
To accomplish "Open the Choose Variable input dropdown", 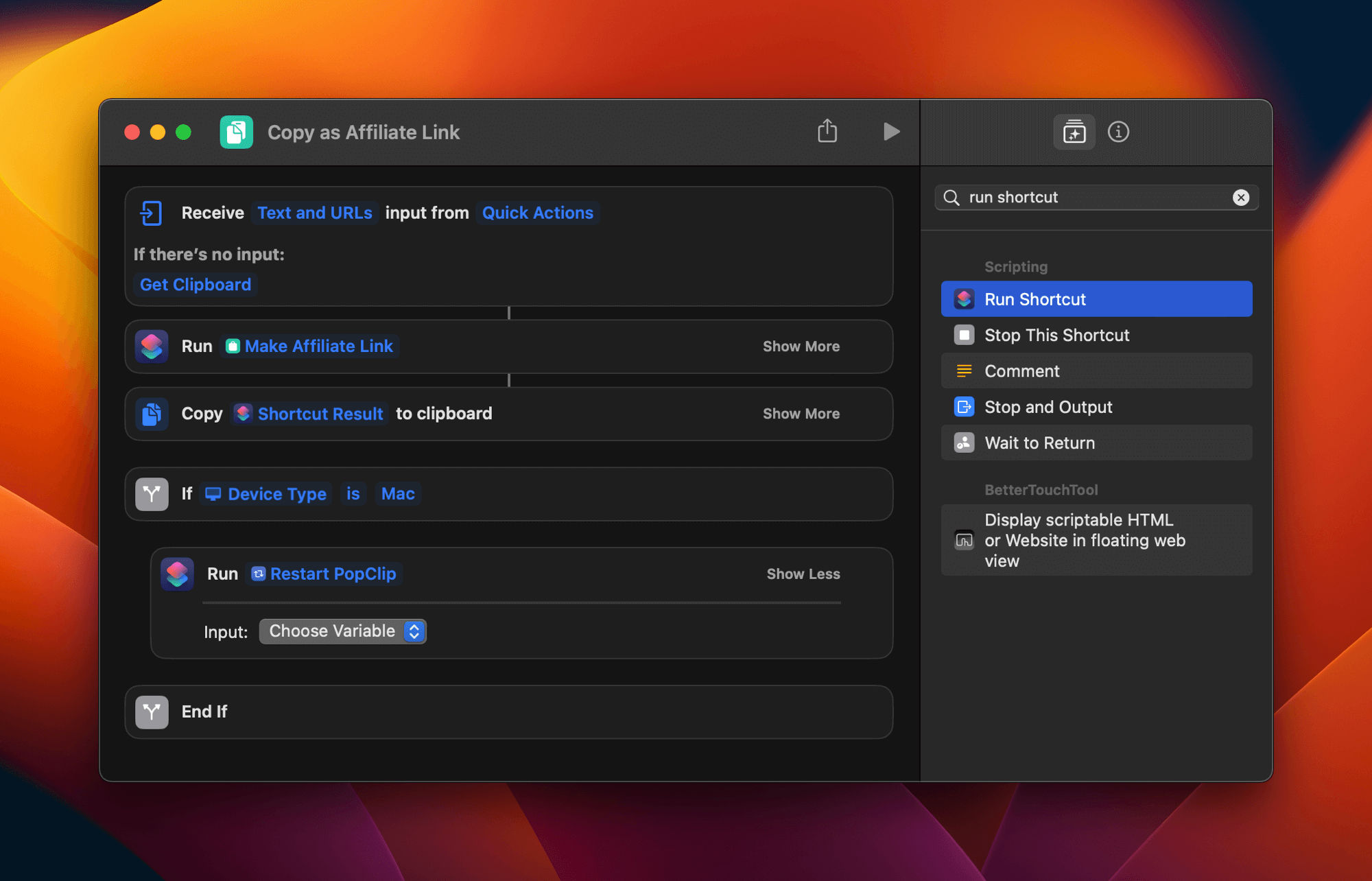I will tap(342, 631).
